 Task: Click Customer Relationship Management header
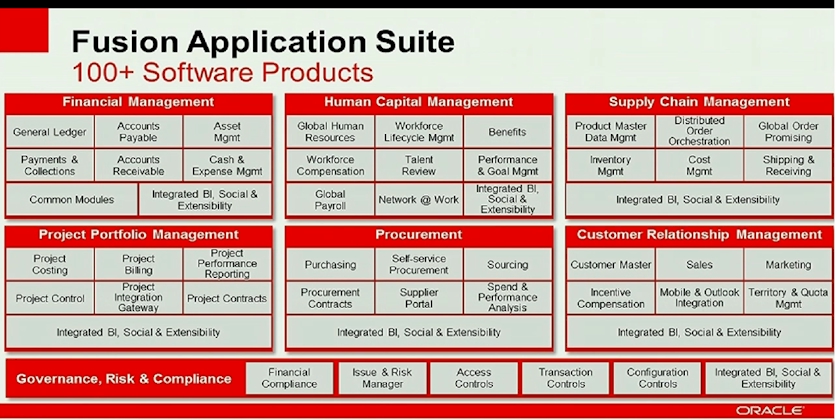pos(699,235)
